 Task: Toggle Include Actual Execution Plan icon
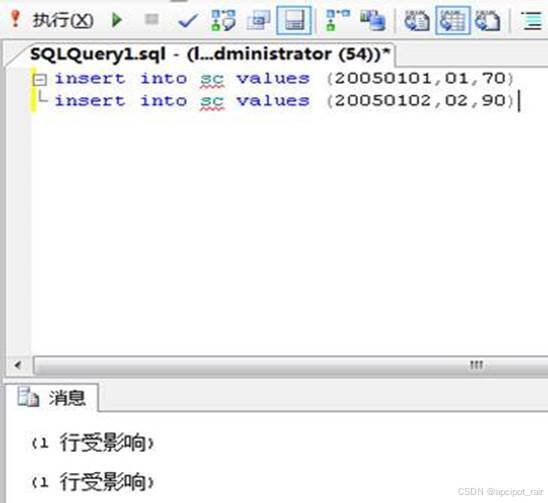(x=338, y=20)
